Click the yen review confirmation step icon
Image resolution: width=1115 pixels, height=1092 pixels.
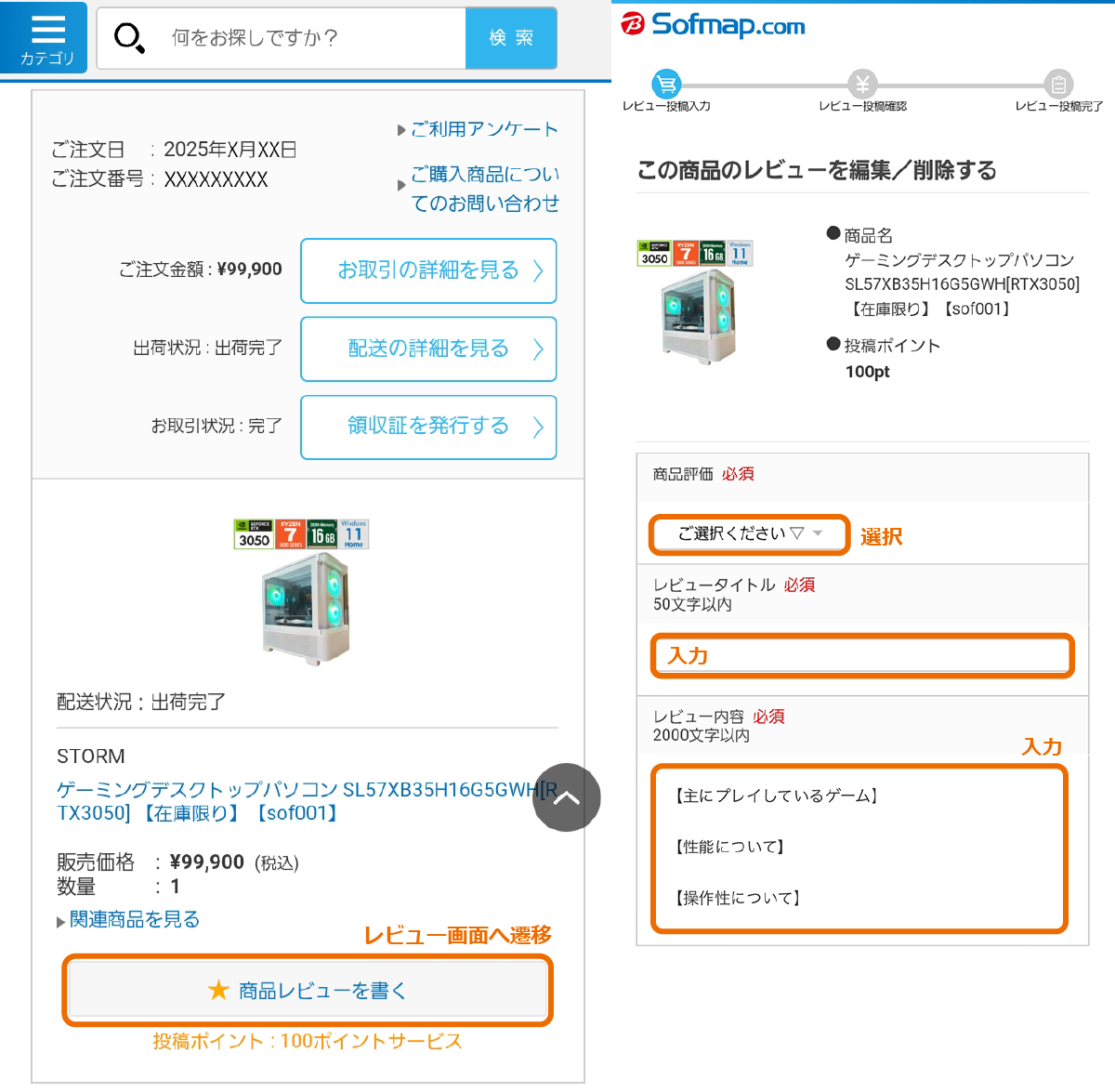coord(862,85)
